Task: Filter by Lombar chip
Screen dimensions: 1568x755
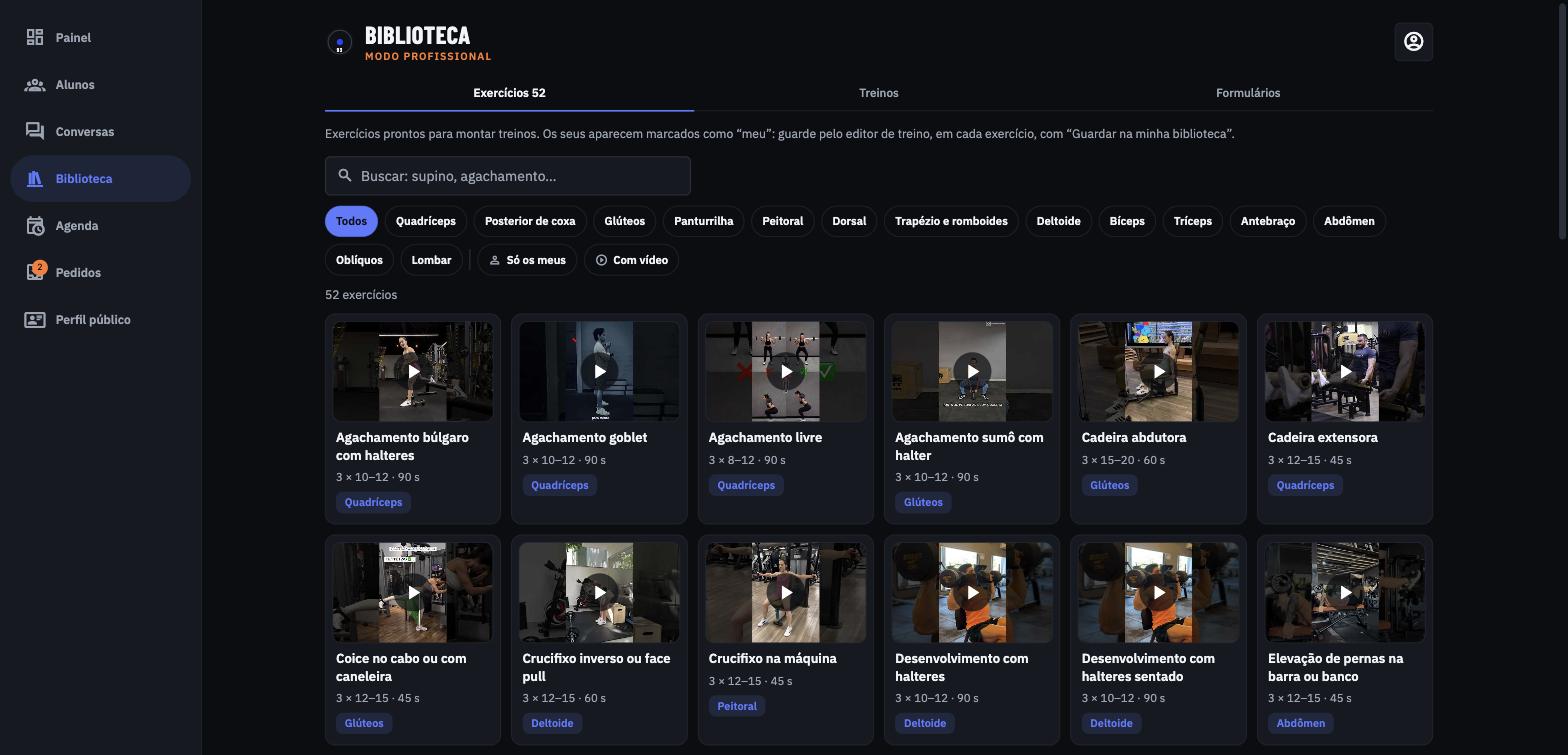Action: (x=431, y=260)
